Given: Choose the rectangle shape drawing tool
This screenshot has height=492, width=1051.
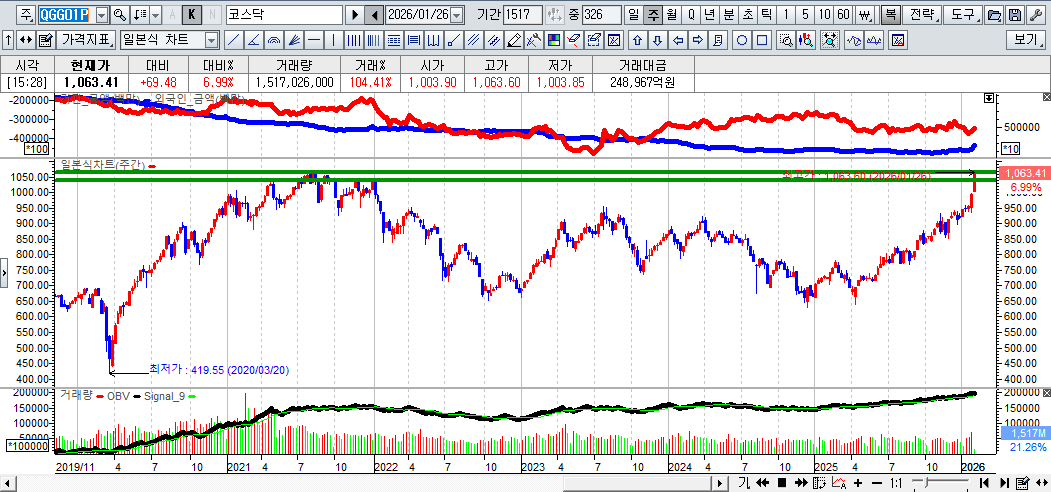Looking at the screenshot, I should [x=762, y=41].
